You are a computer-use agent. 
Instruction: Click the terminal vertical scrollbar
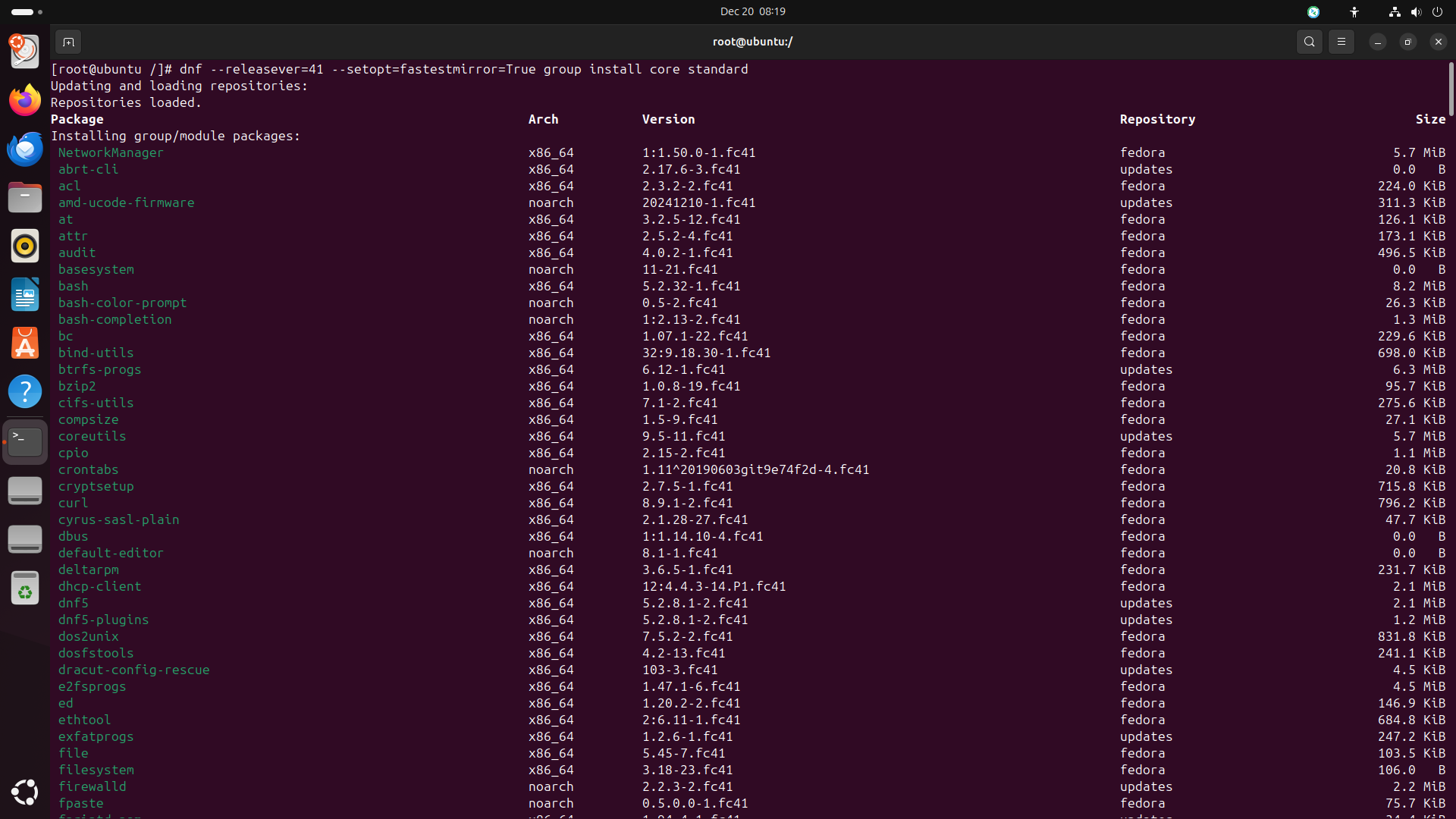pos(1451,89)
